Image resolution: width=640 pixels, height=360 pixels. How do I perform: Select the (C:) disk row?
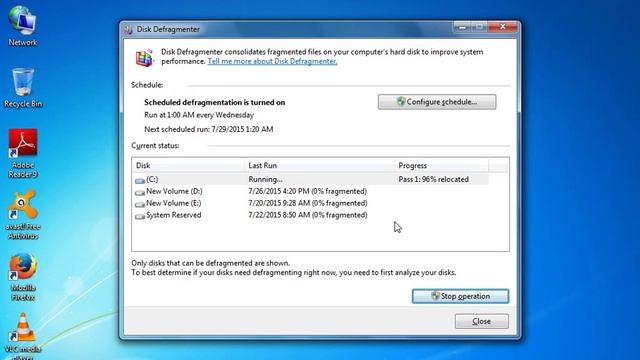310,179
